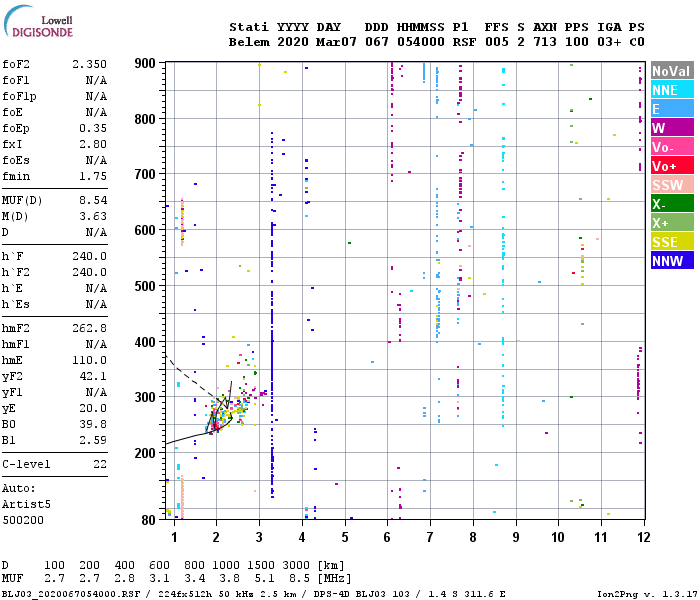Click the MUF(D) value 8.54
The image size is (700, 600).
coord(93,200)
